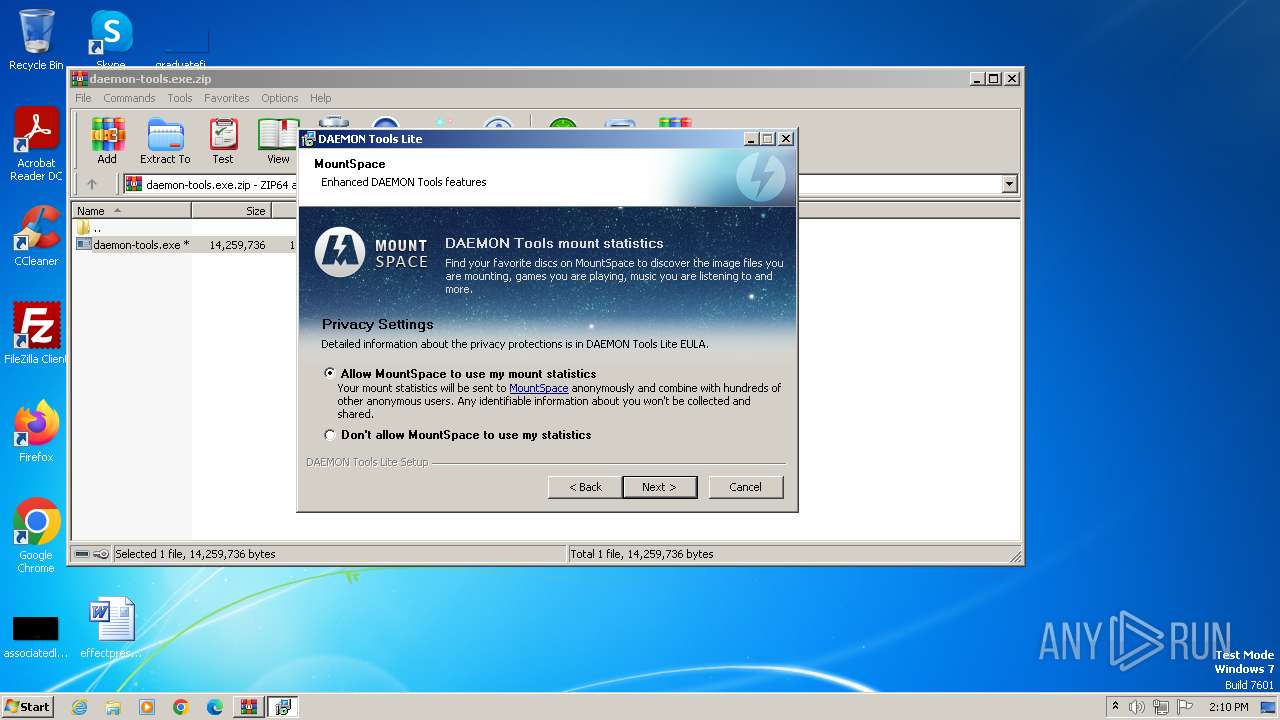Open the Options menu in WinRAR

[x=280, y=98]
